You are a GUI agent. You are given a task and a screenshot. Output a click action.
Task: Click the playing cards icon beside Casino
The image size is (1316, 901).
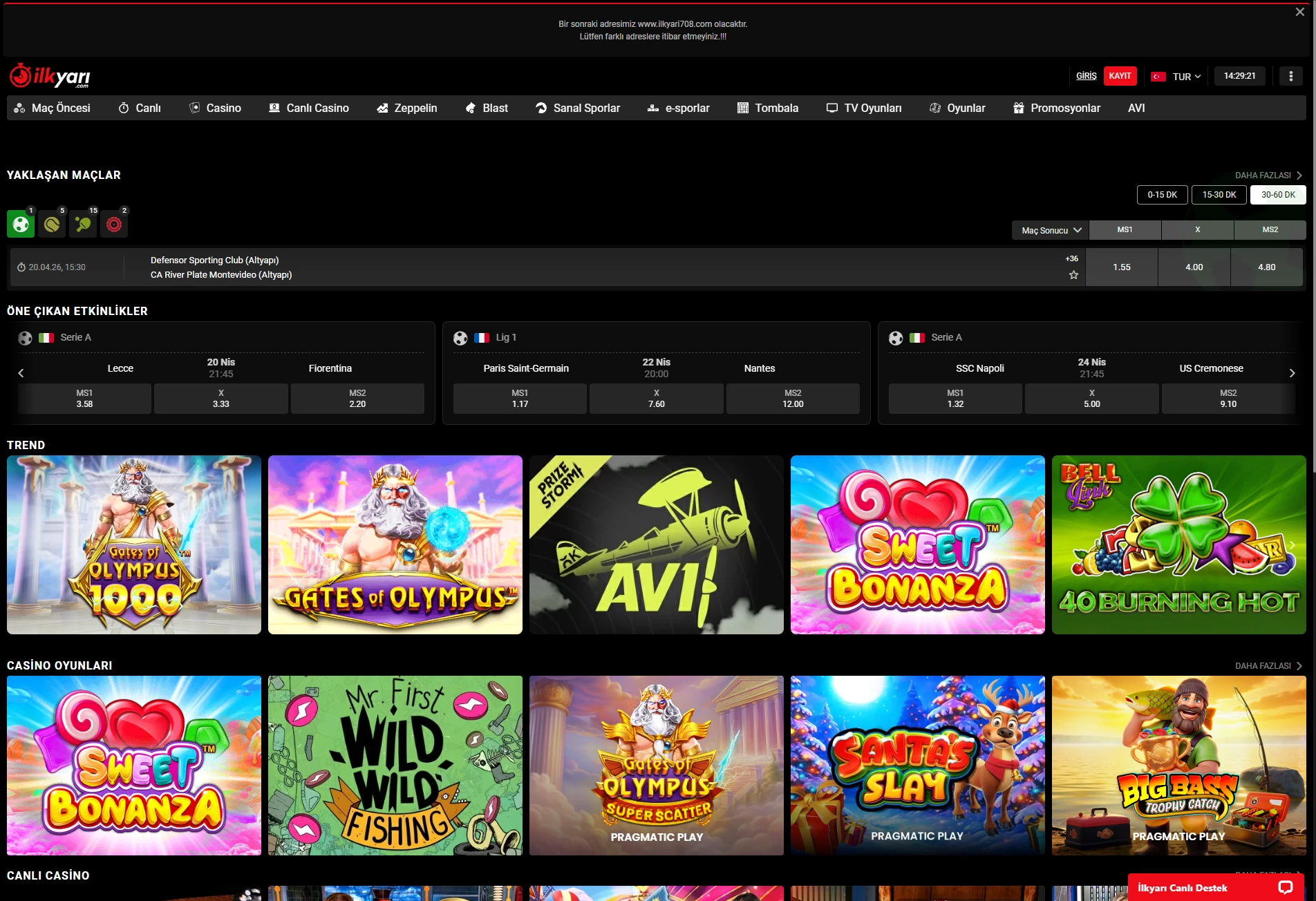click(x=194, y=108)
